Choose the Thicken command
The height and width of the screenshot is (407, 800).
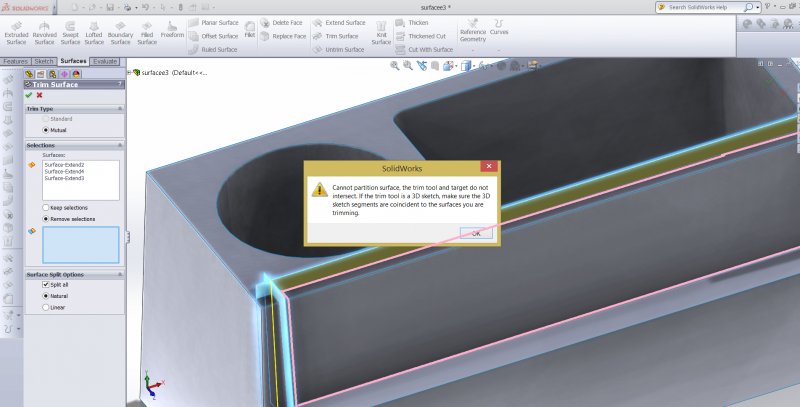(412, 23)
